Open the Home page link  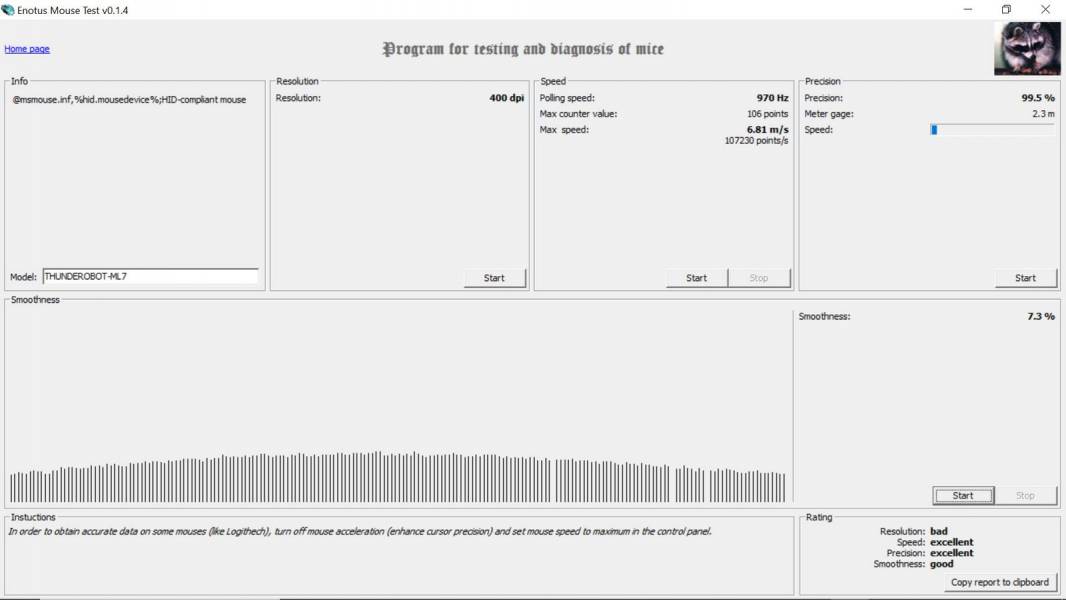point(27,49)
